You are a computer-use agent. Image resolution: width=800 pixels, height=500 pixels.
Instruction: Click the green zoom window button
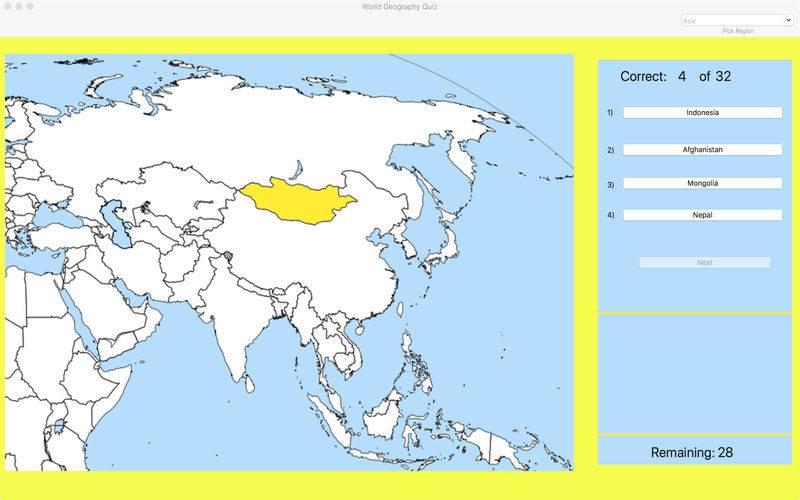pyautogui.click(x=30, y=7)
